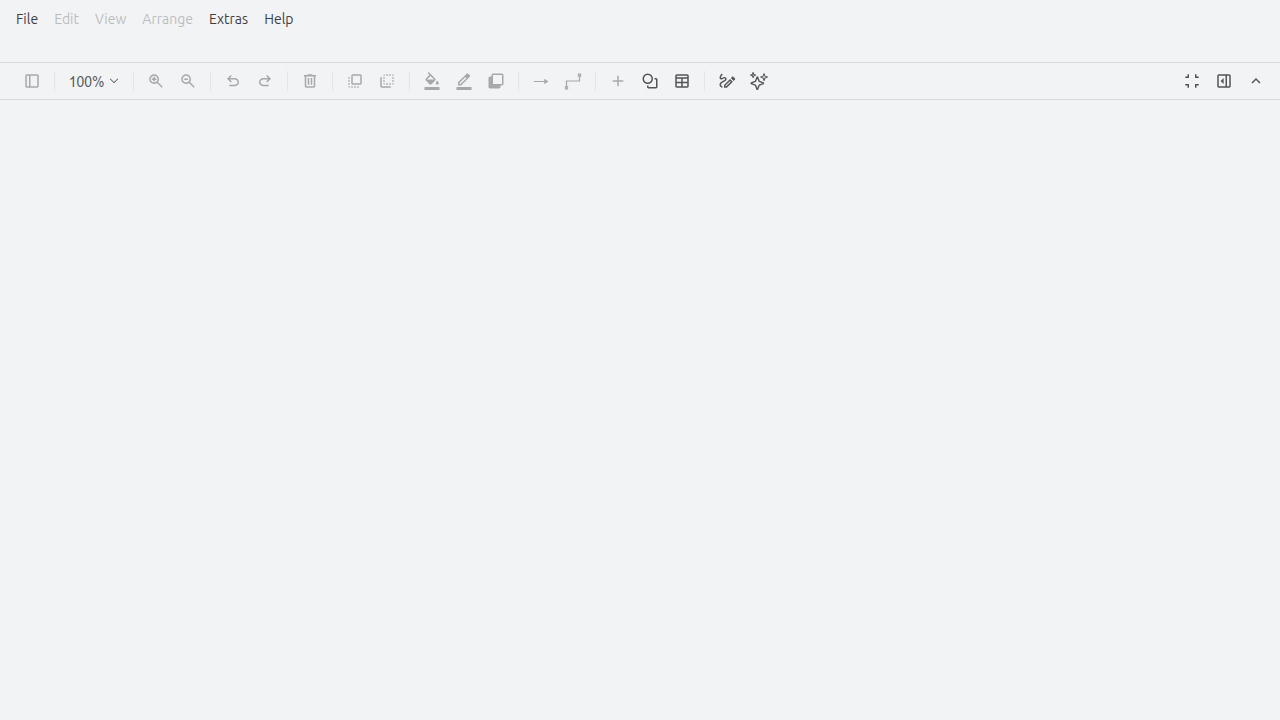Open the Edit menu
This screenshot has width=1280, height=720.
(66, 19)
